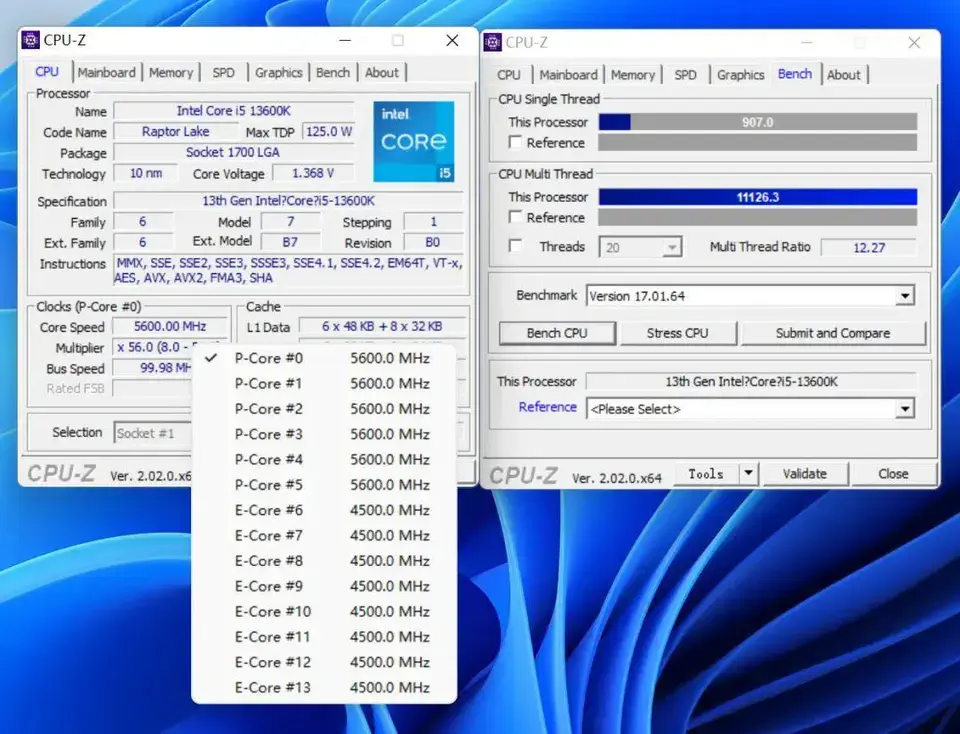The width and height of the screenshot is (960, 734).
Task: Start the Stress CPU test
Action: point(678,333)
